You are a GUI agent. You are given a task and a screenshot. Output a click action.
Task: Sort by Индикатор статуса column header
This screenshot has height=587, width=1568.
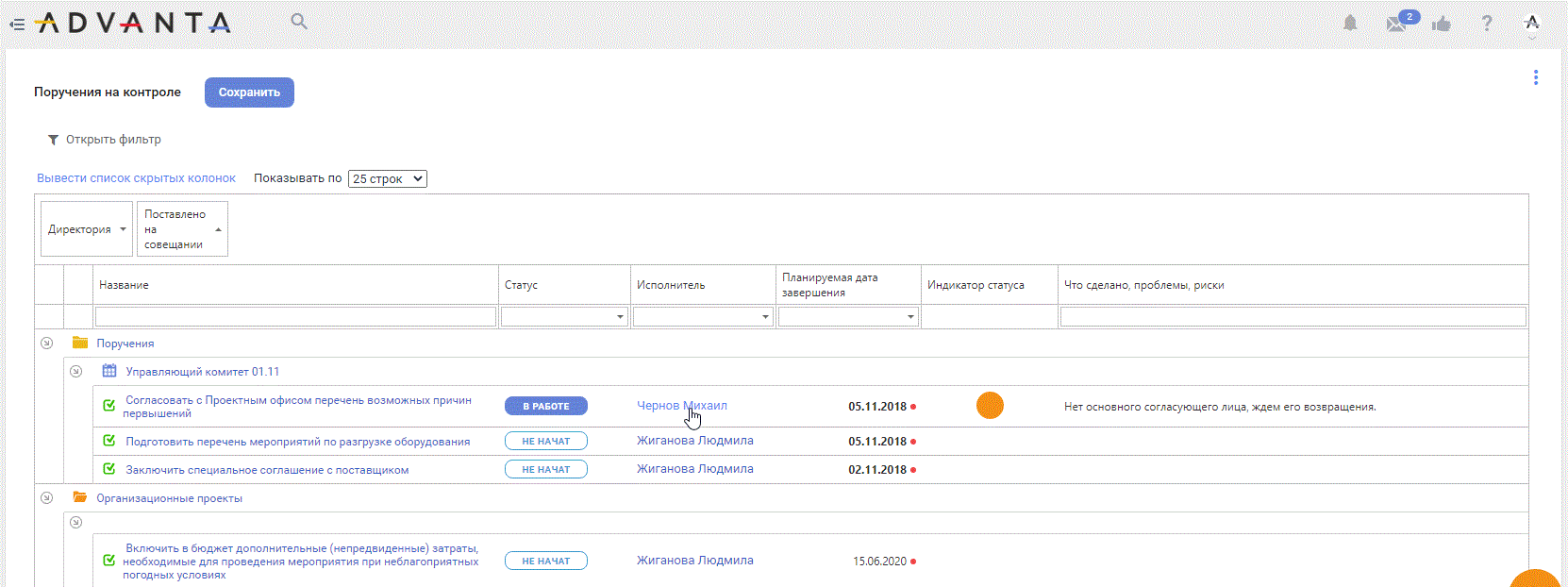976,285
